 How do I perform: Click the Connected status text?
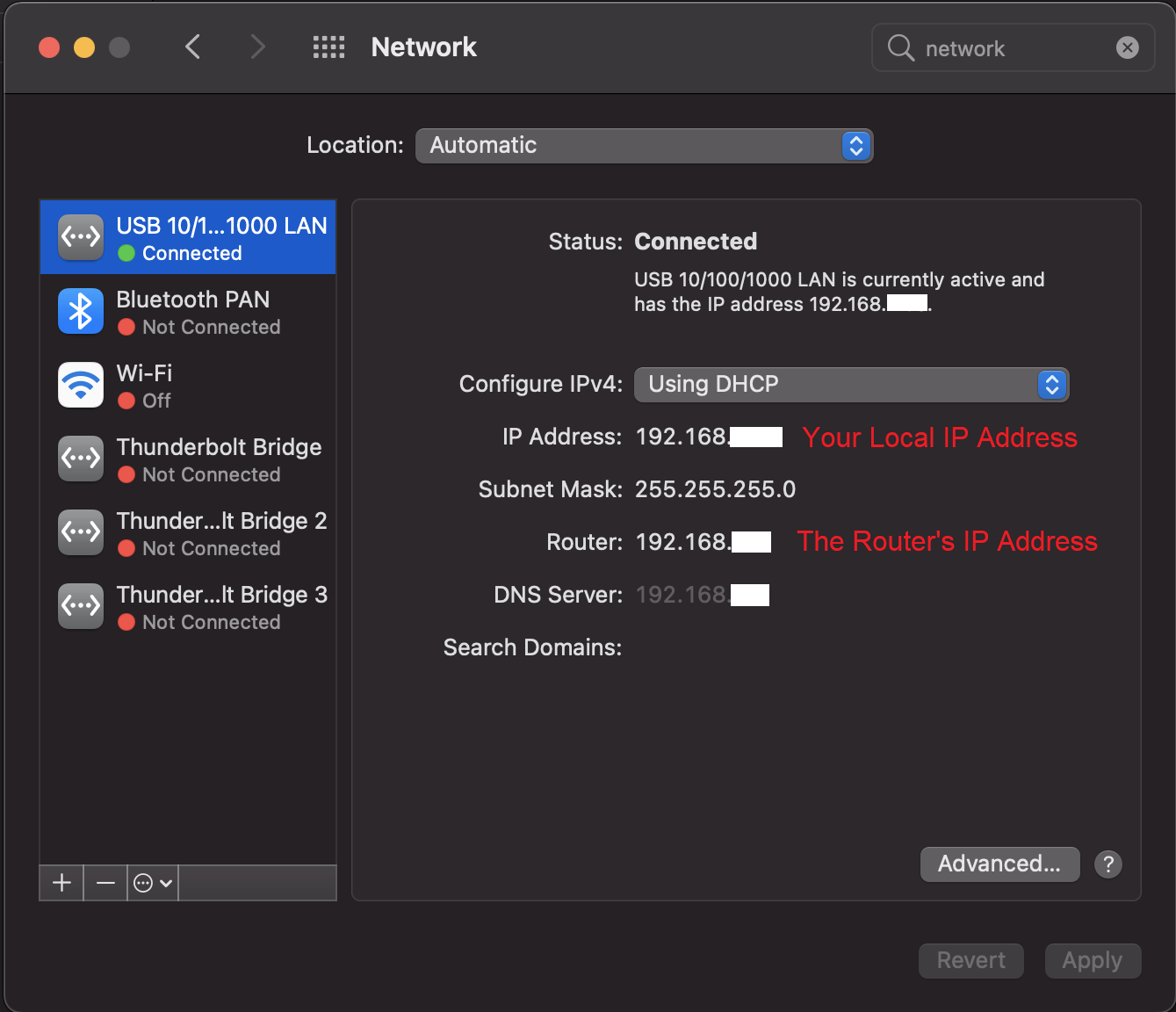click(x=696, y=242)
